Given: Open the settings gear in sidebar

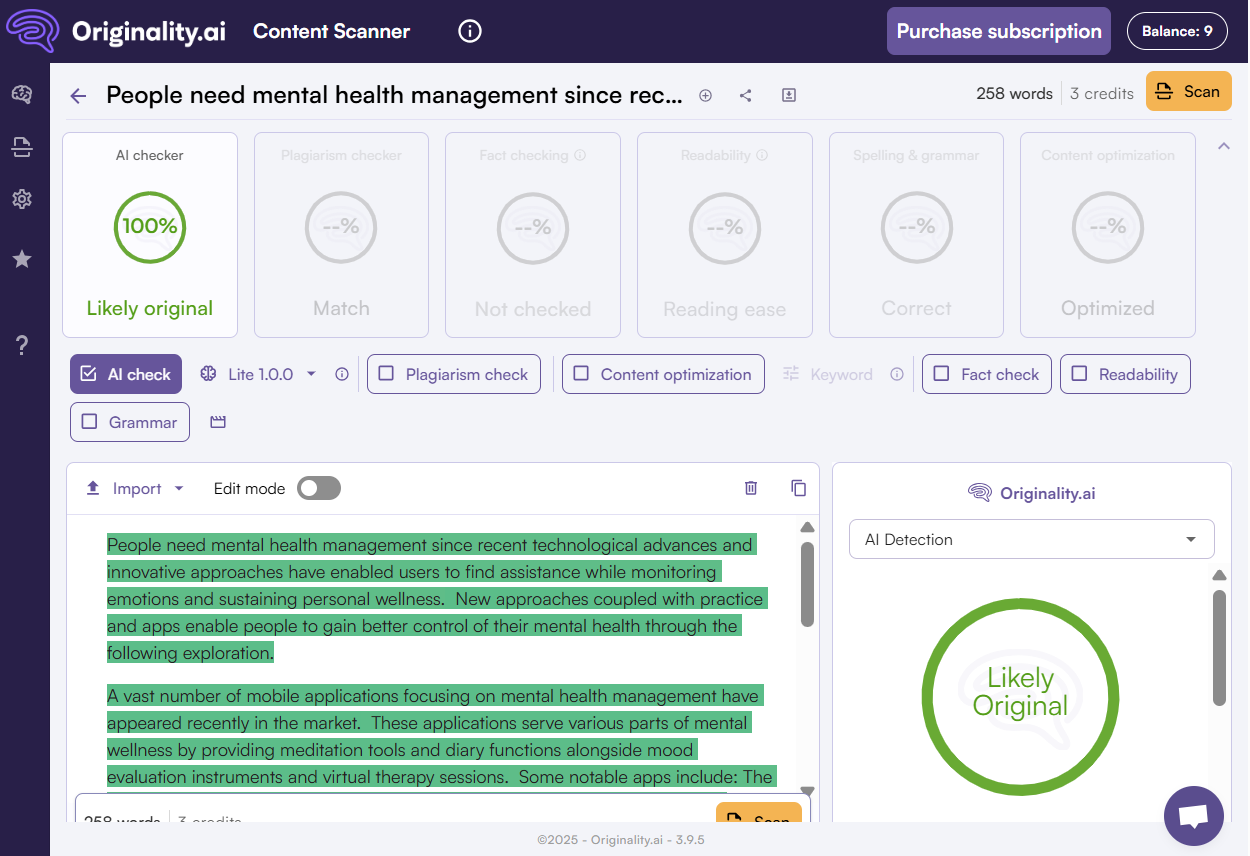Looking at the screenshot, I should click(22, 200).
